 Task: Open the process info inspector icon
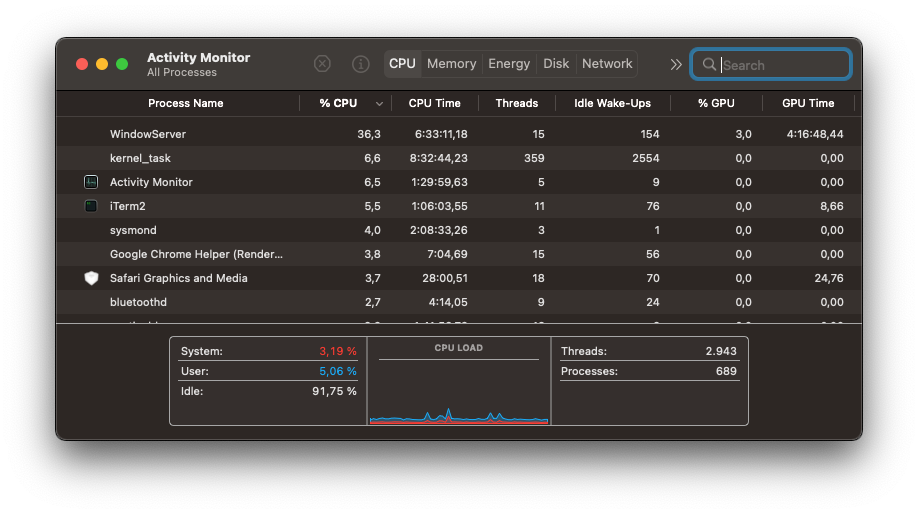tap(361, 64)
